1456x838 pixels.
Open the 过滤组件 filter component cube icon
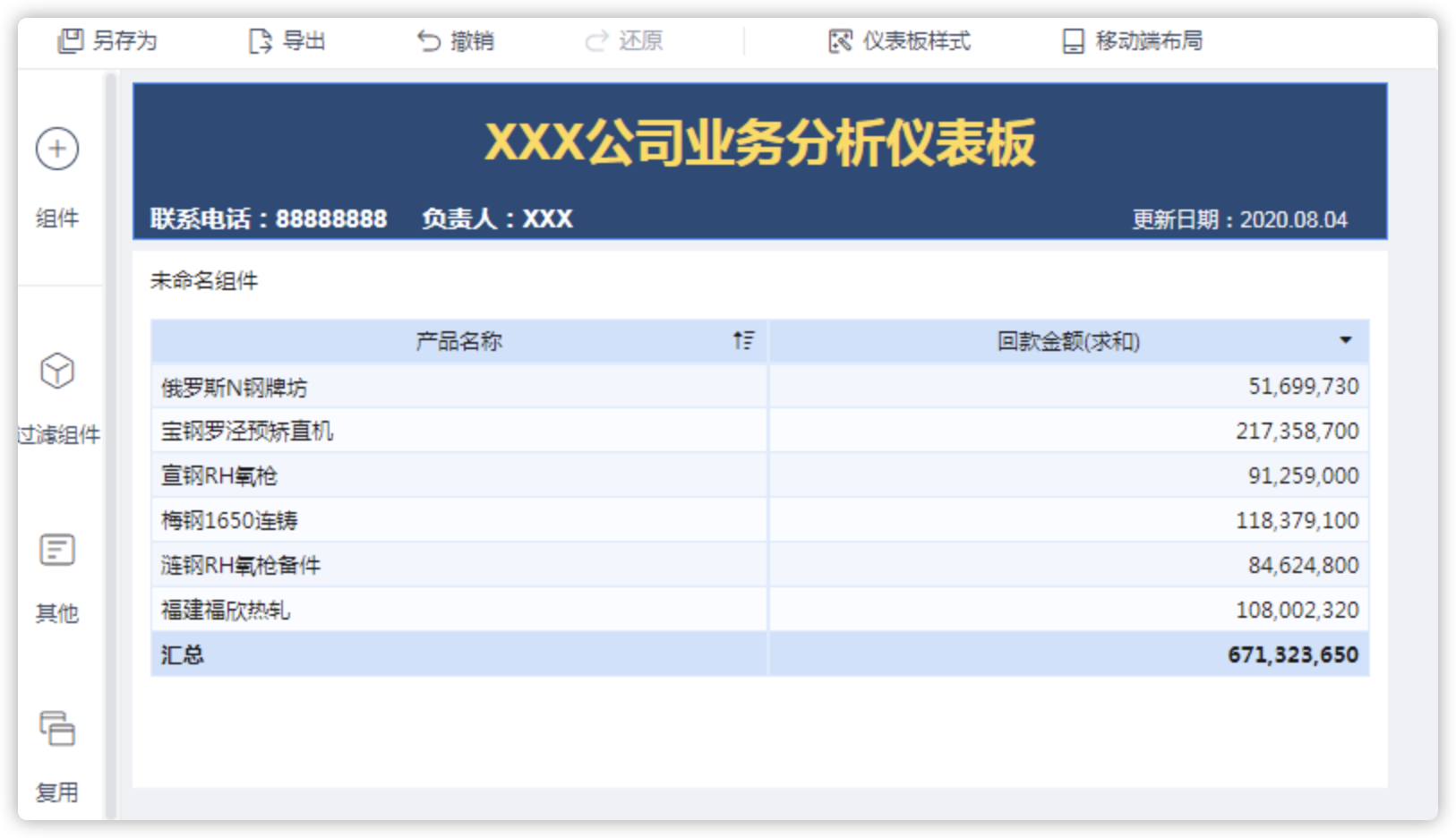57,371
